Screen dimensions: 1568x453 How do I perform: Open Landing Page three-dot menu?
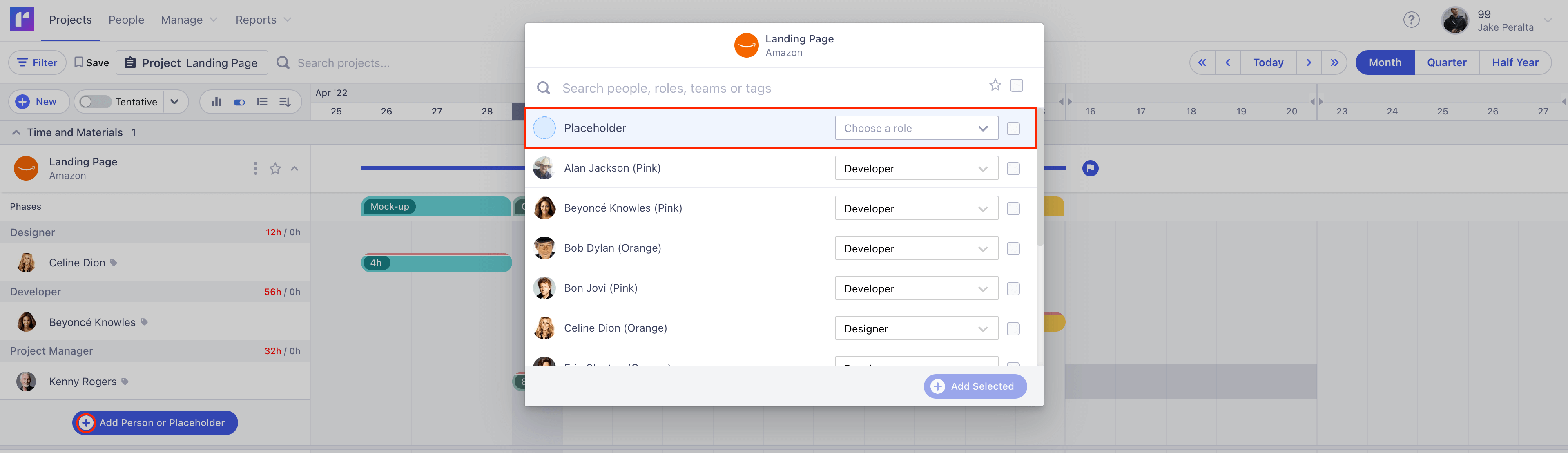[x=255, y=169]
